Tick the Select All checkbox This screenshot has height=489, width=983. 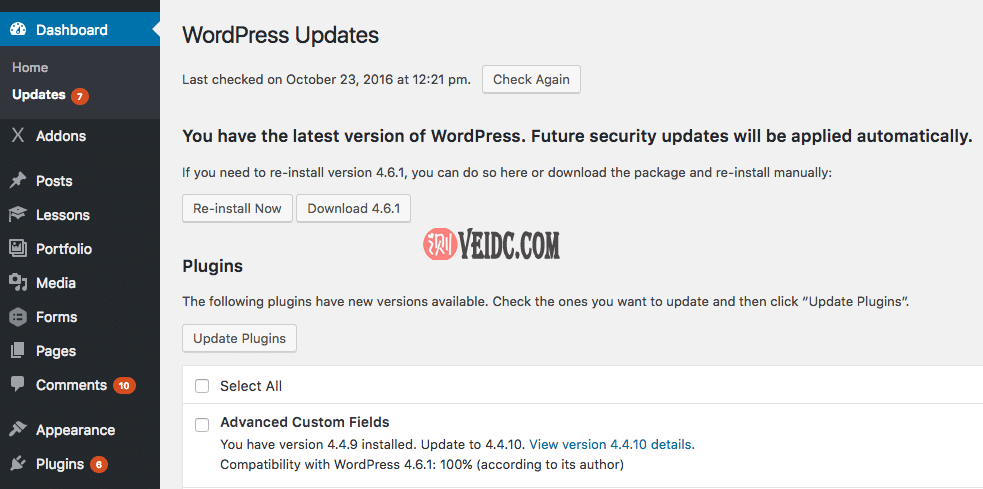click(202, 386)
